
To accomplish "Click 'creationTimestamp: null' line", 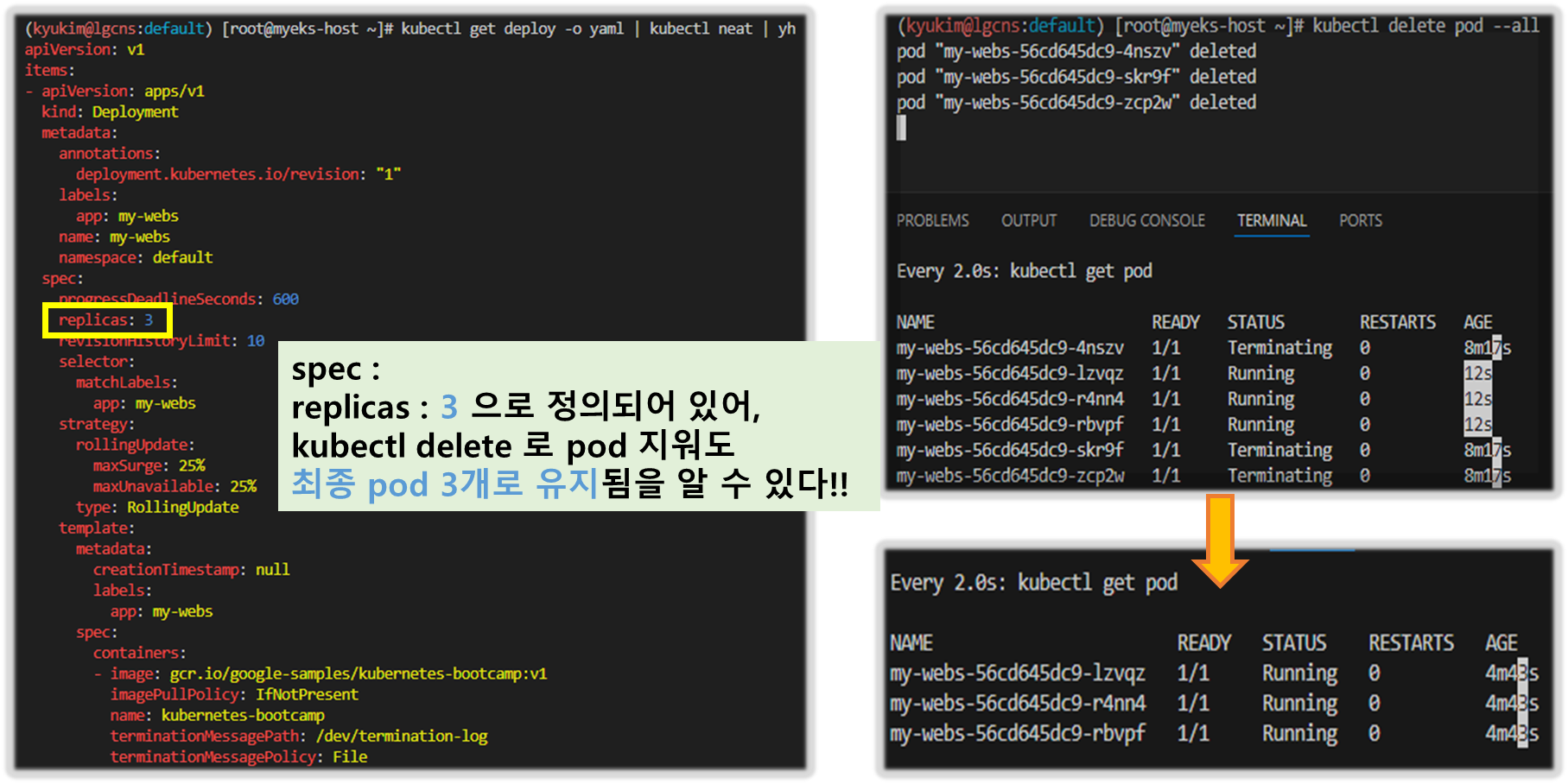I will point(192,570).
